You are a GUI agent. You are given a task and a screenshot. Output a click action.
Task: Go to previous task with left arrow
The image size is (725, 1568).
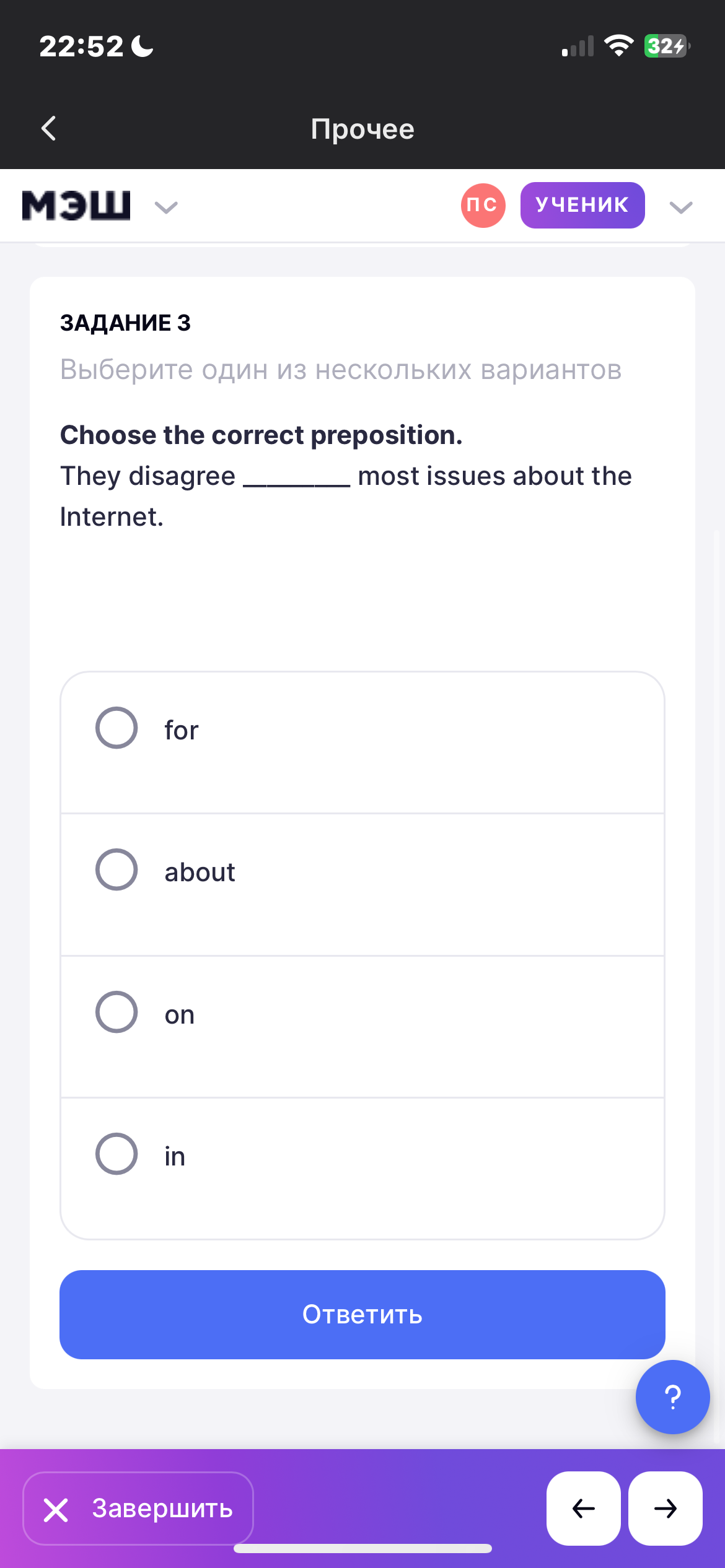(583, 1509)
